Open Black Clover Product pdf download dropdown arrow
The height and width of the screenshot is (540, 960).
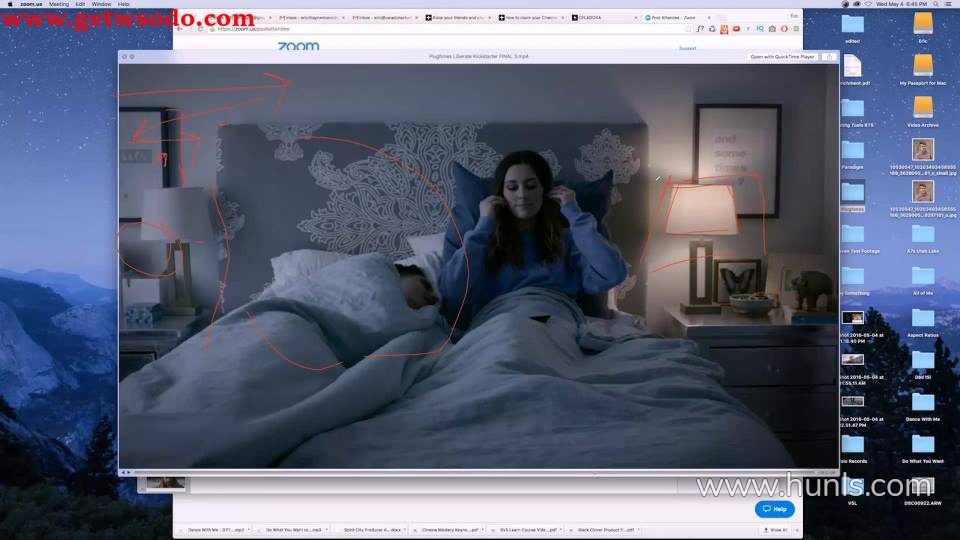click(x=639, y=530)
